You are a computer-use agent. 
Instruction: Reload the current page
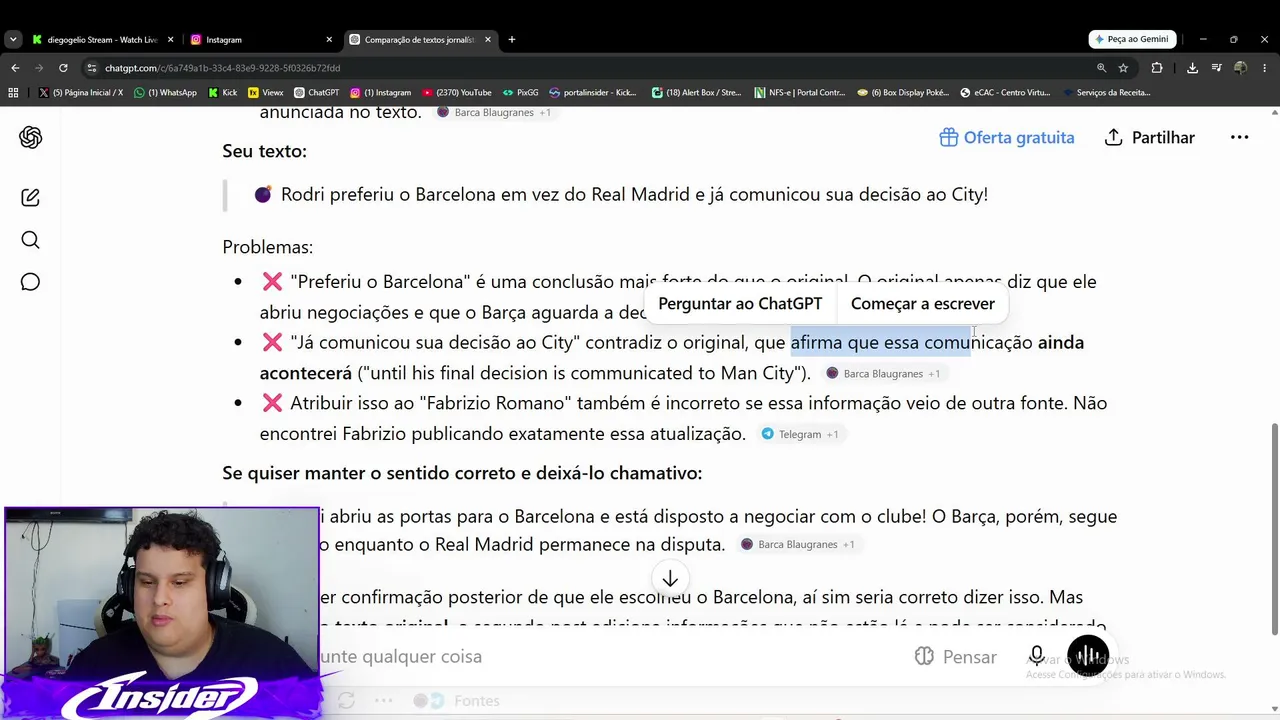[63, 68]
